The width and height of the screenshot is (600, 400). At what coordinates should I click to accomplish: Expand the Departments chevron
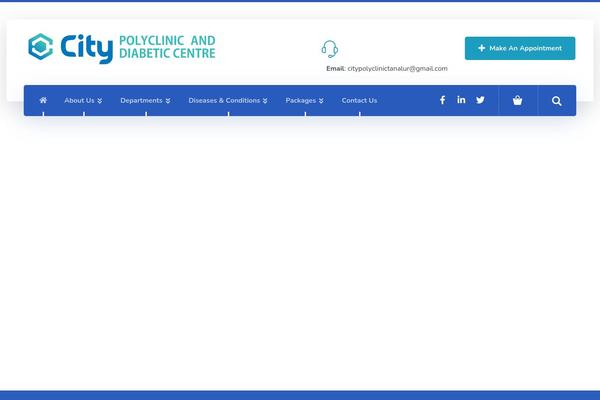tap(168, 101)
